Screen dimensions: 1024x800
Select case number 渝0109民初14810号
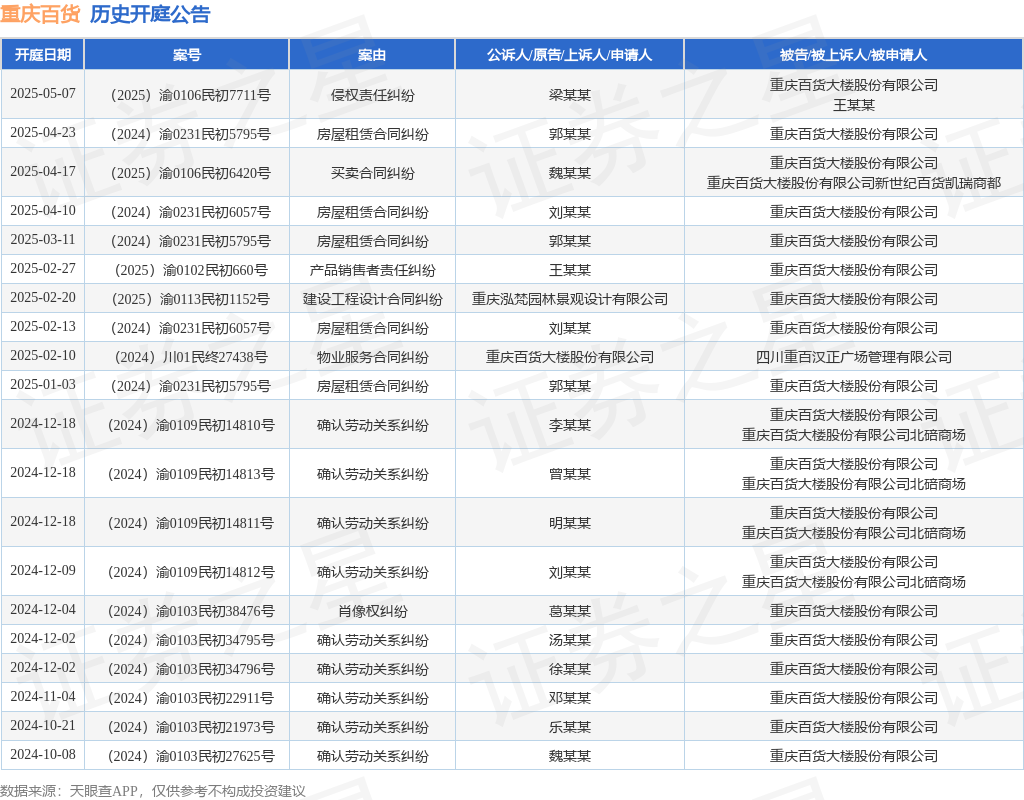click(x=190, y=425)
